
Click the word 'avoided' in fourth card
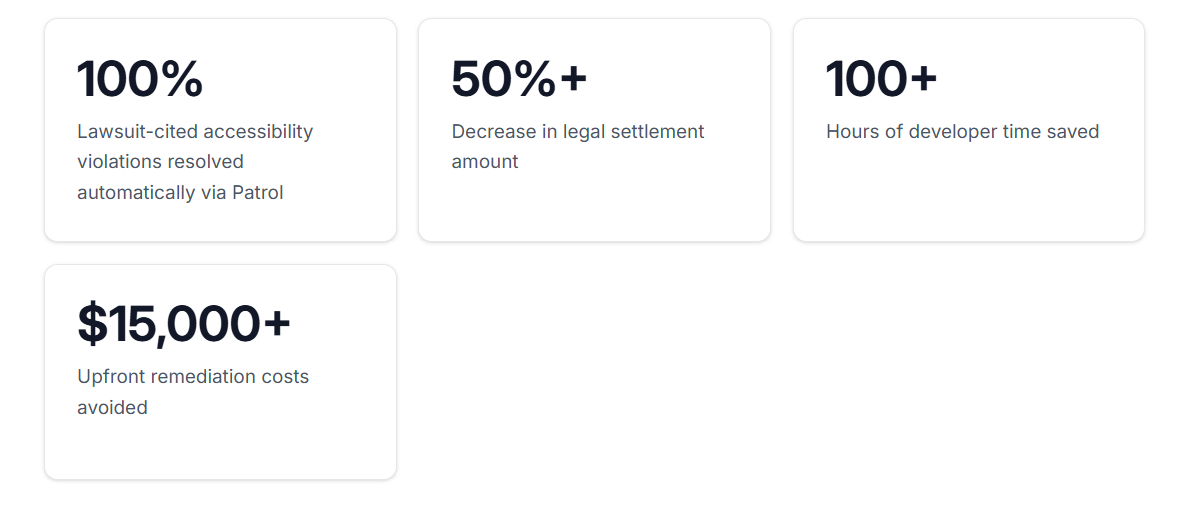[112, 408]
